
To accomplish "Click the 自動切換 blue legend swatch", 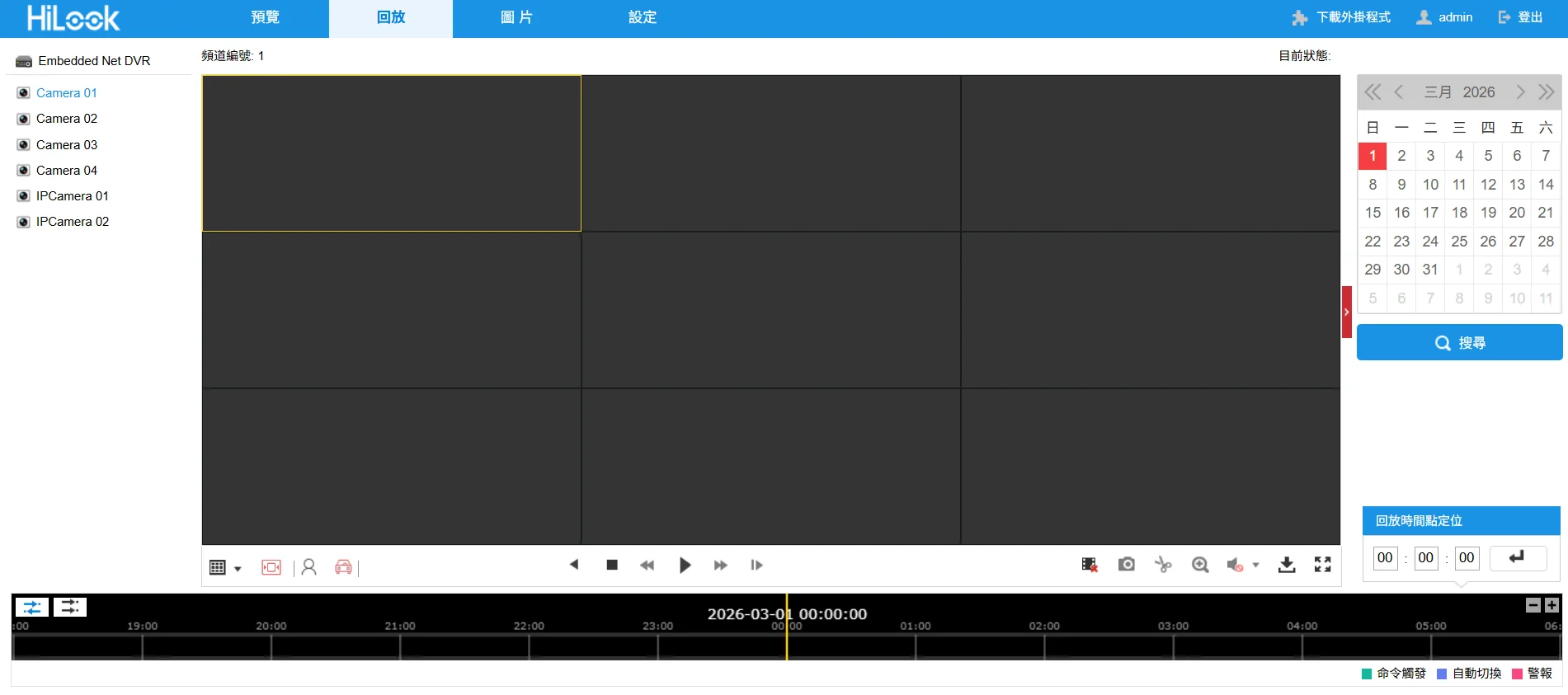I will 1442,674.
